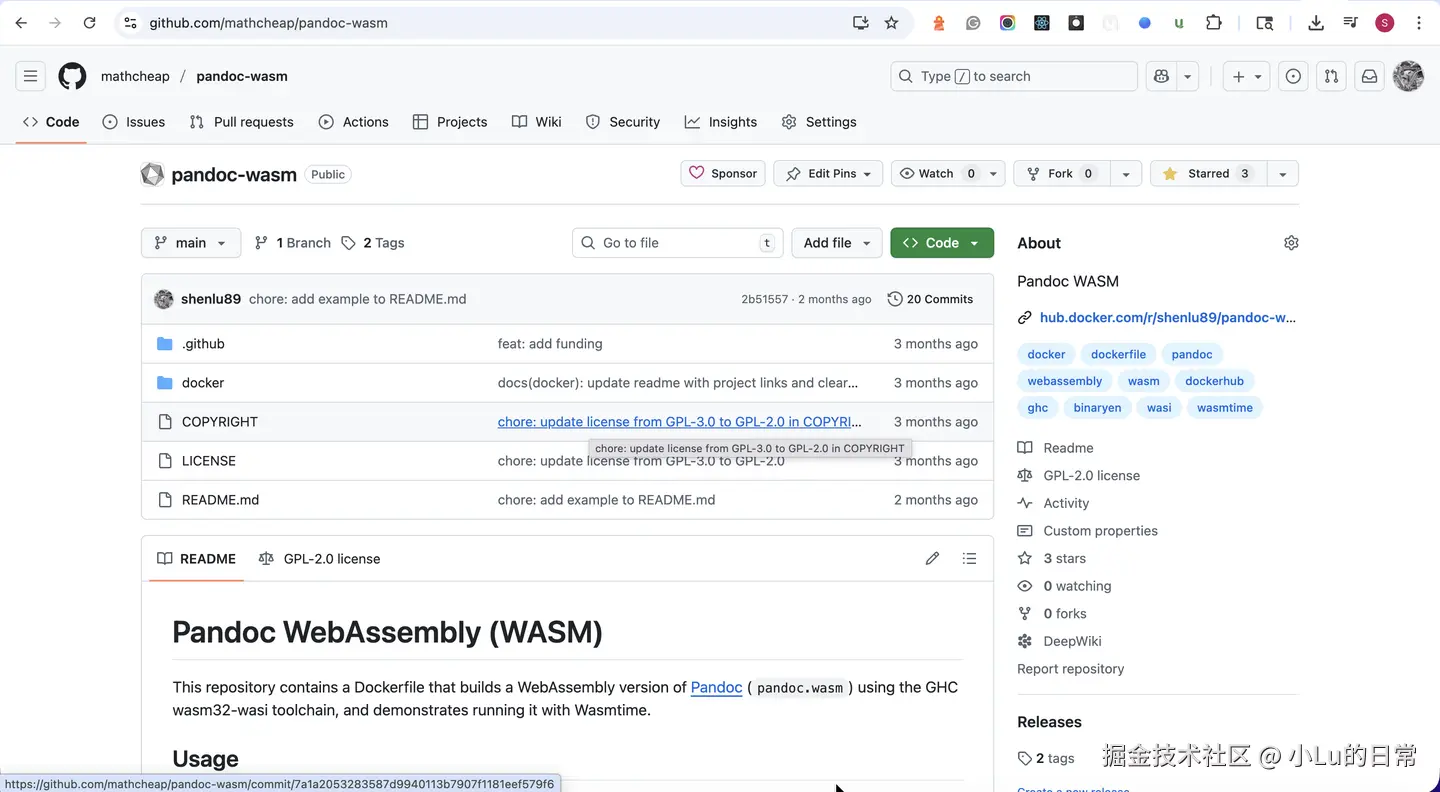
Task: Open the Chrome profile avatar
Action: pyautogui.click(x=1385, y=23)
